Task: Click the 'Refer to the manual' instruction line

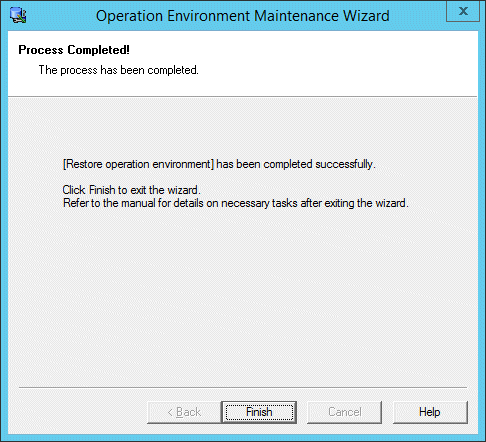Action: (x=236, y=203)
